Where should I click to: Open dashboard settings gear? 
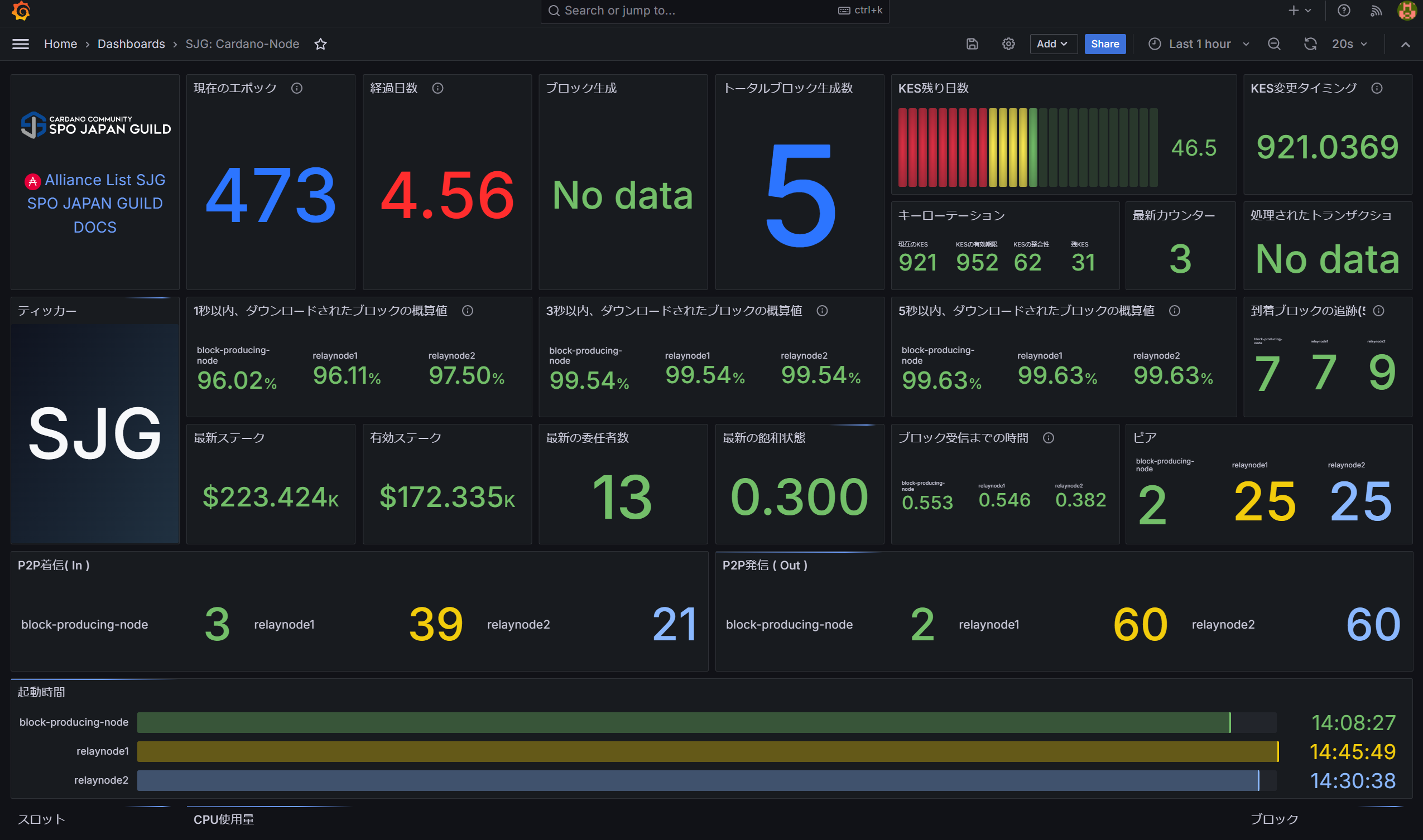(x=1008, y=44)
